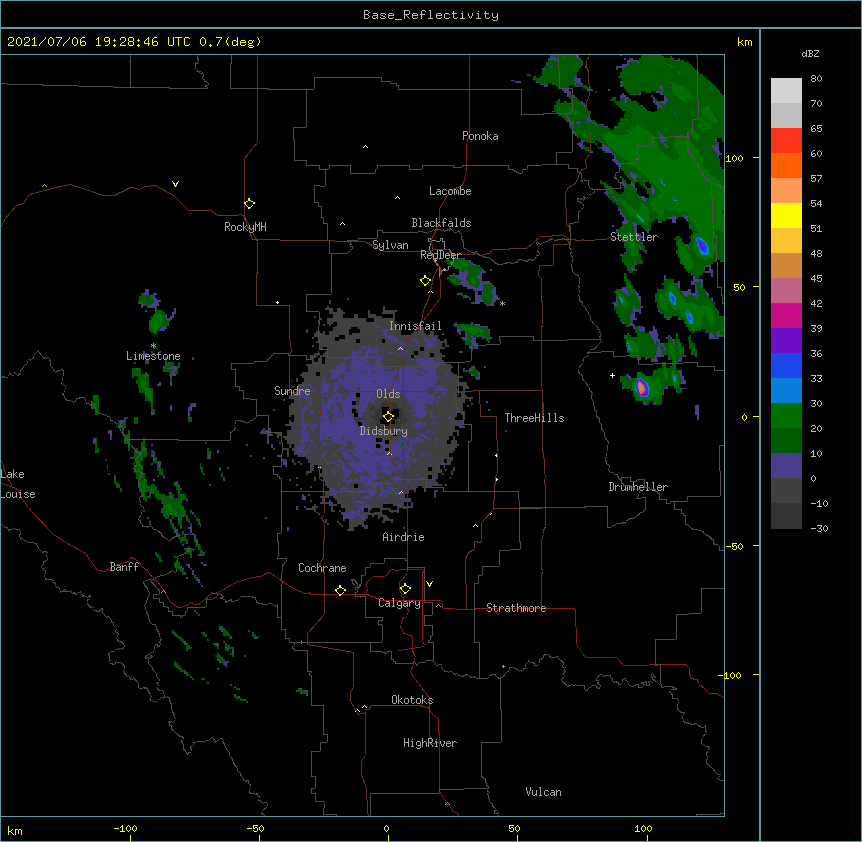This screenshot has height=842, width=862.
Task: Click the light blue 30-33 dBZ legend swatch
Action: coord(786,390)
